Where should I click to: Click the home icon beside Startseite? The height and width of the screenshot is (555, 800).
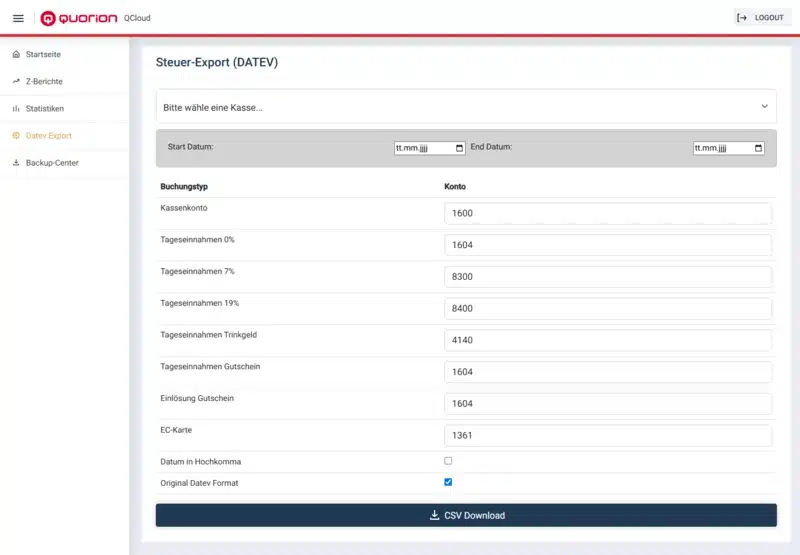click(16, 54)
